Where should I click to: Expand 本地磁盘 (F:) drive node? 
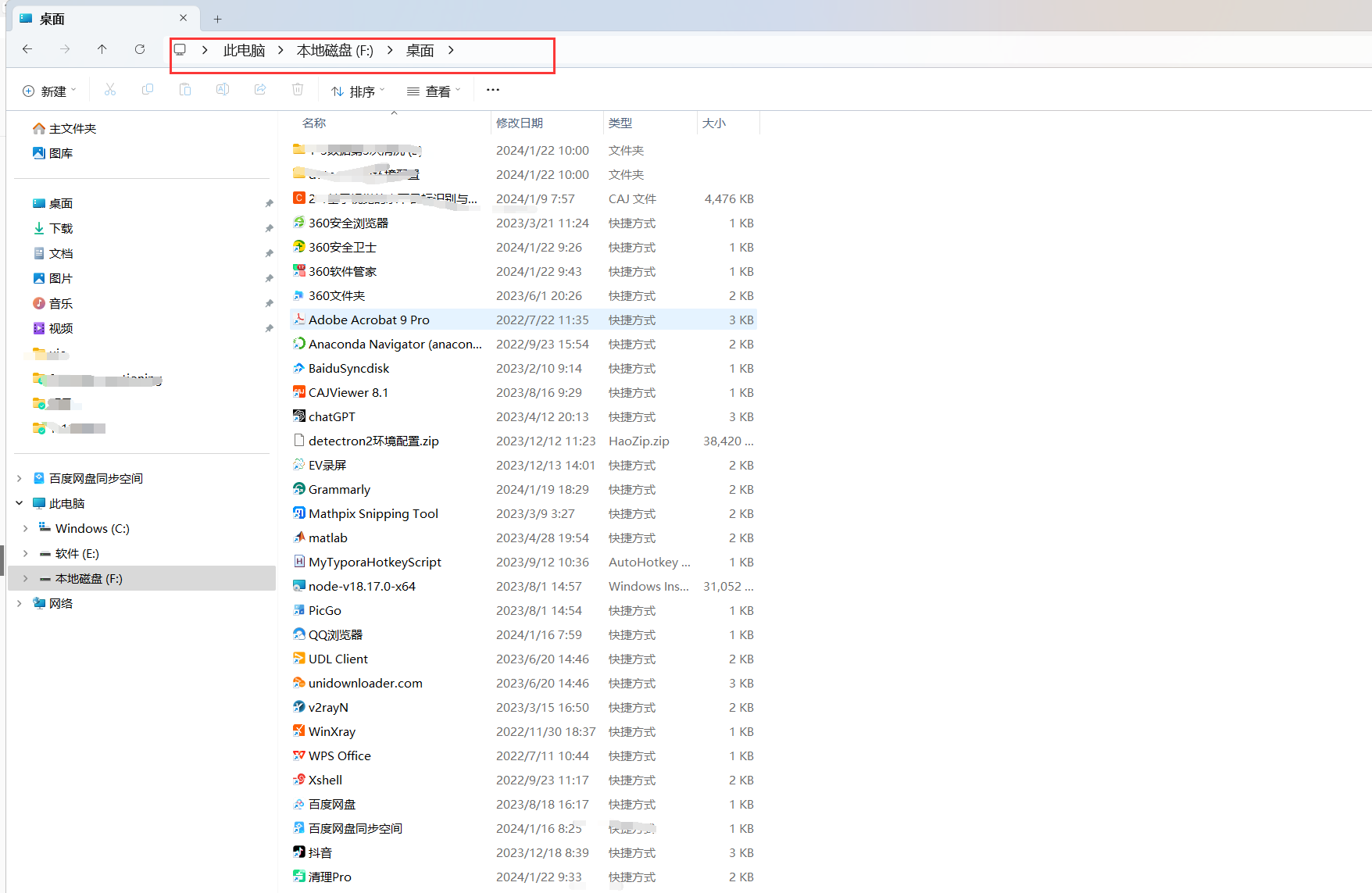26,578
